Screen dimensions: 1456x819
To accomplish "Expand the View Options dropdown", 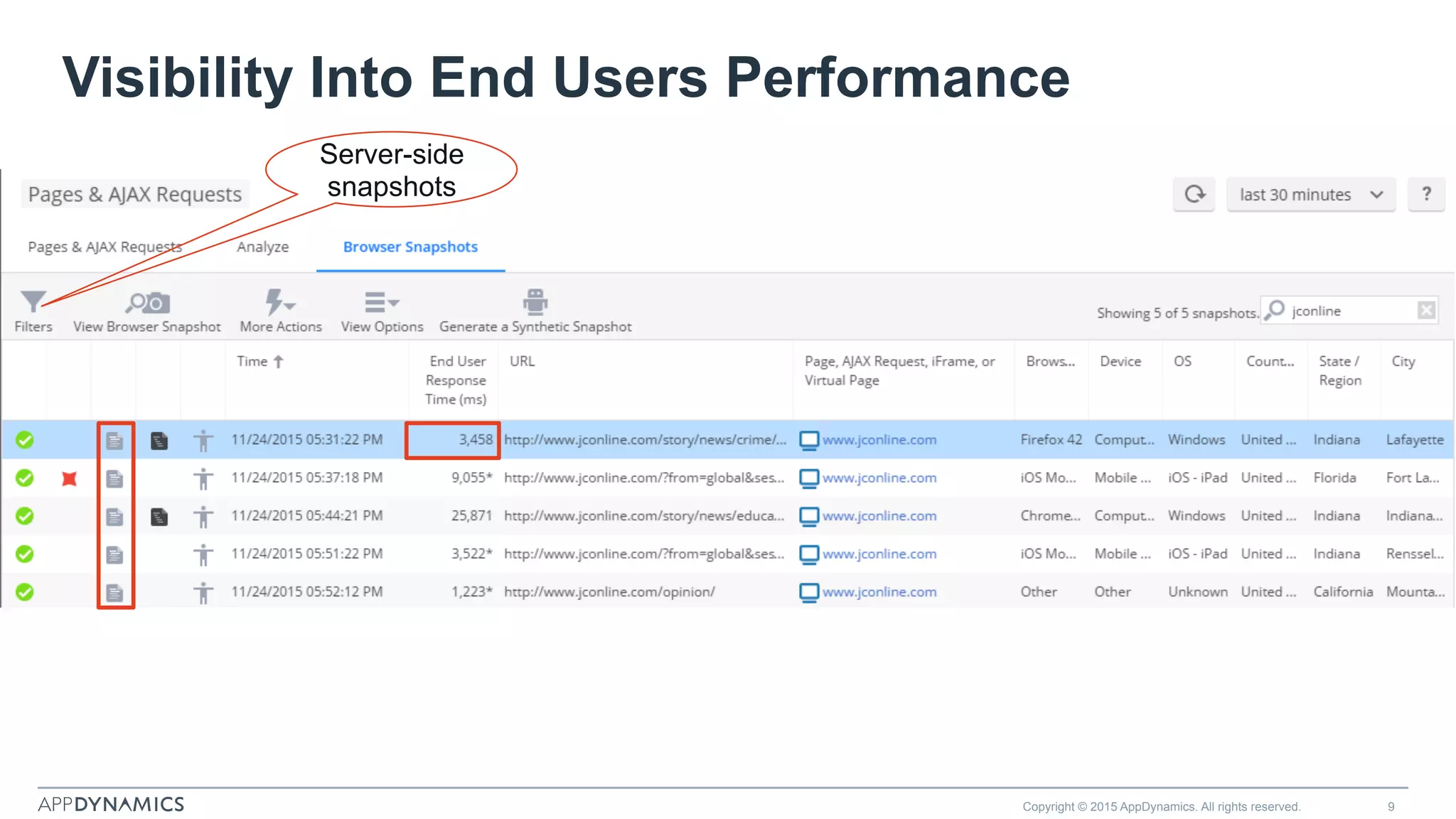I will coord(382,302).
